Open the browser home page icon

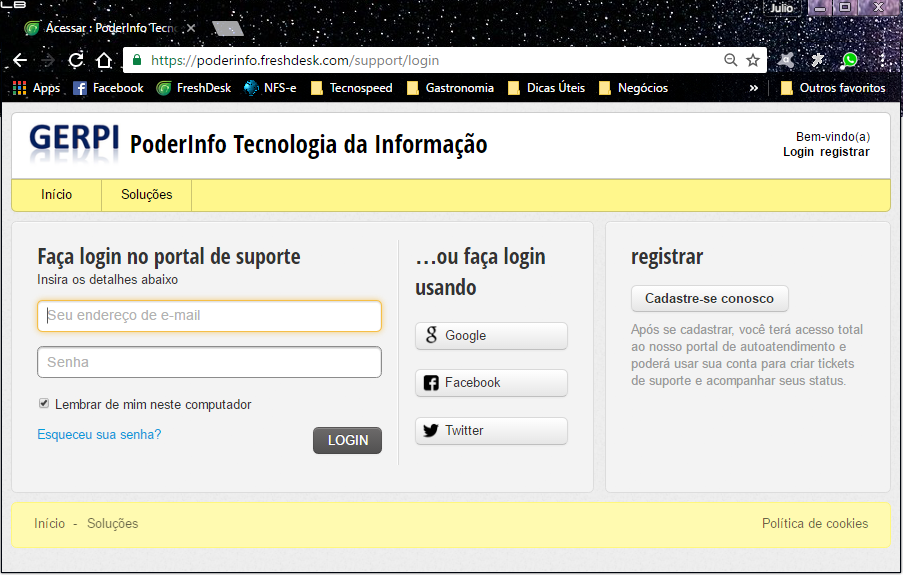(x=104, y=60)
